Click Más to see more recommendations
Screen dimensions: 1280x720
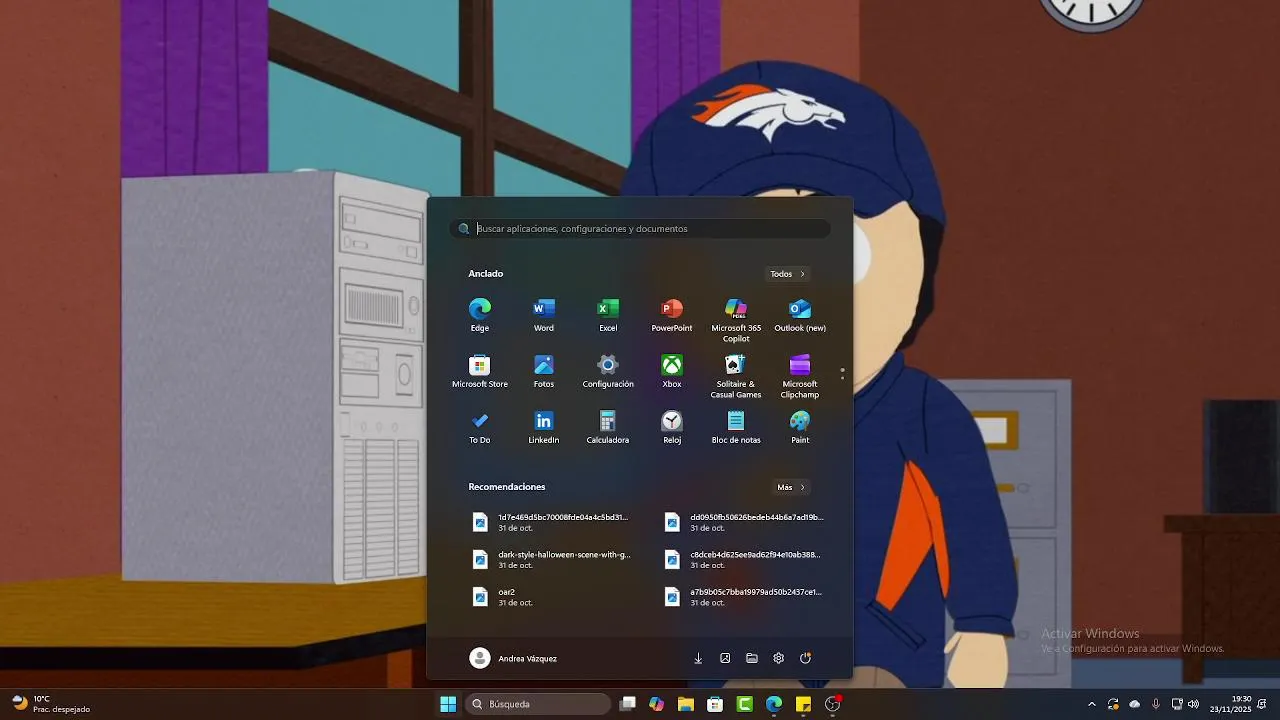pyautogui.click(x=791, y=487)
